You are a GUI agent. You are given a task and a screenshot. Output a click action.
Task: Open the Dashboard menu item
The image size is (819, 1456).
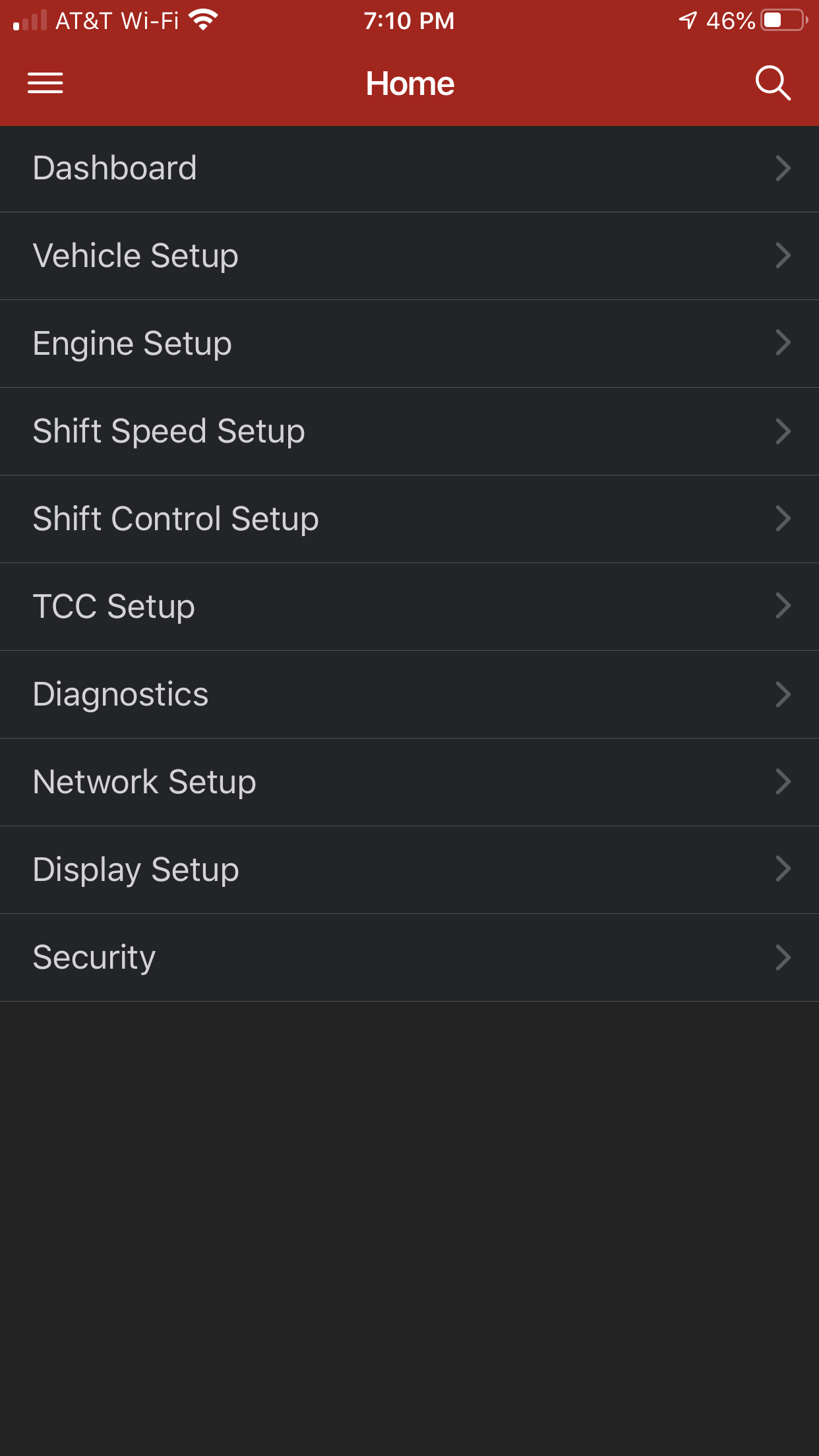115,168
